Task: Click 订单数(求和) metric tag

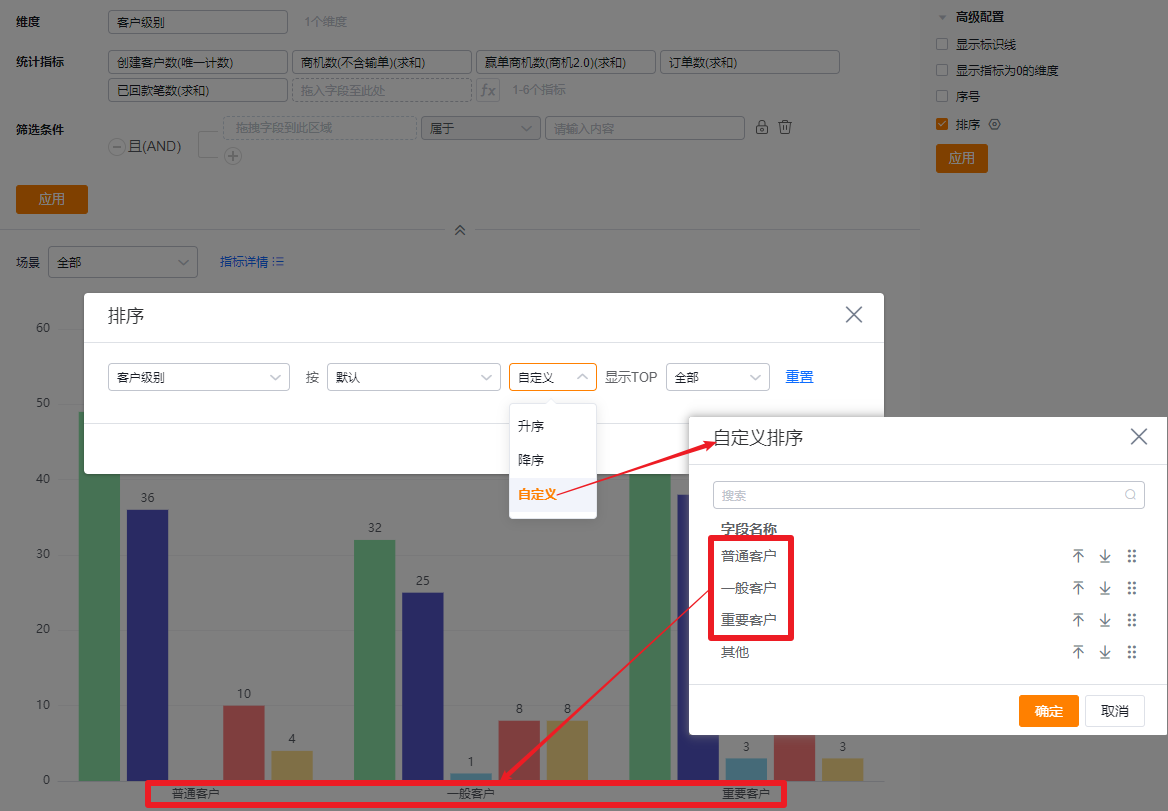Action: pyautogui.click(x=749, y=62)
